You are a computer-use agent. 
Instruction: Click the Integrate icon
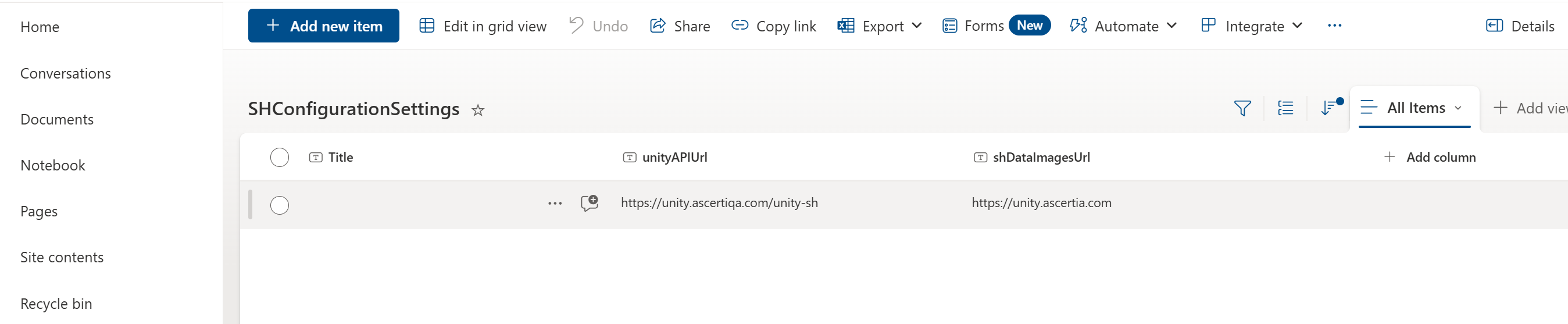(1208, 24)
